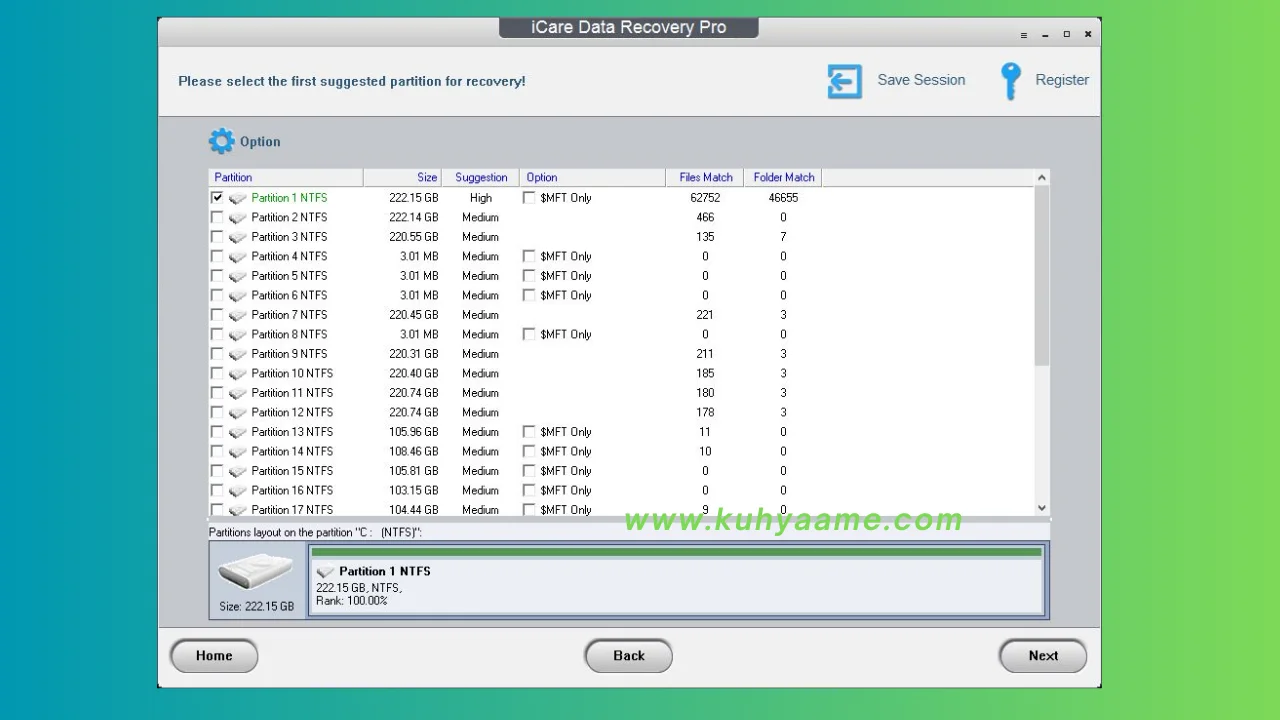This screenshot has width=1280, height=720.
Task: Check the Partition 2 NTFS checkbox
Action: (x=217, y=217)
